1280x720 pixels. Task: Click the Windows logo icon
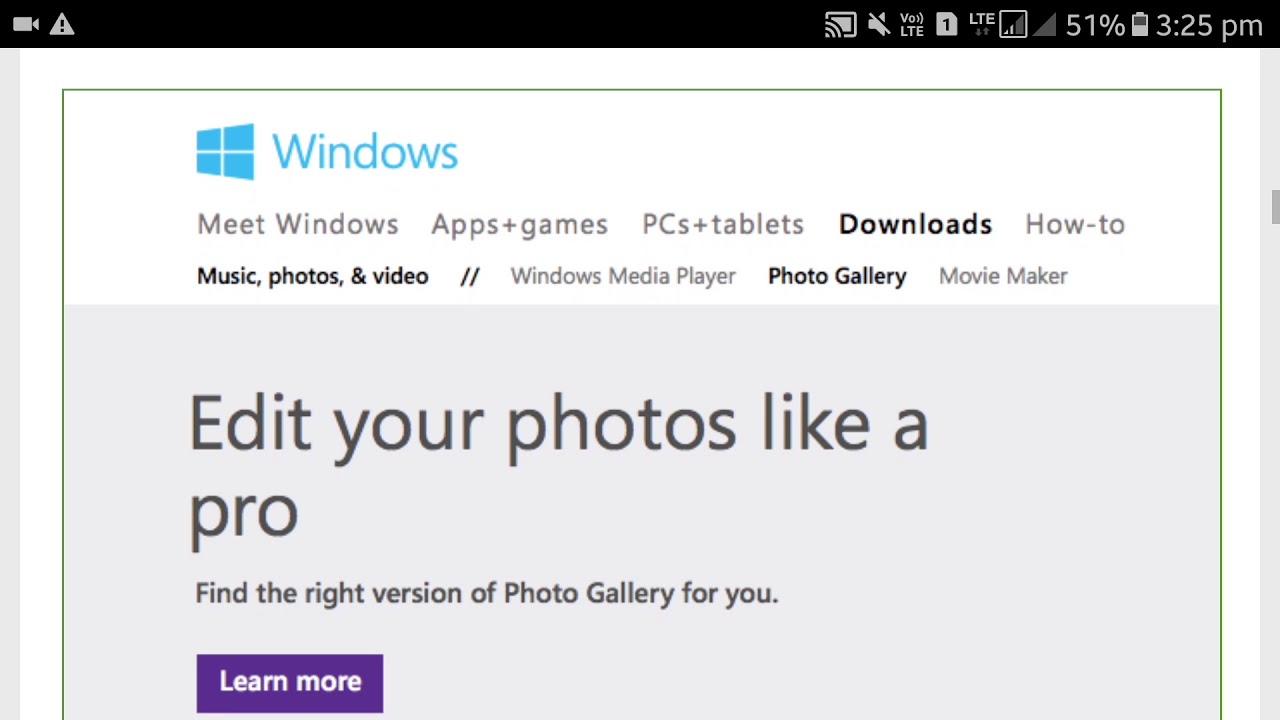click(225, 152)
